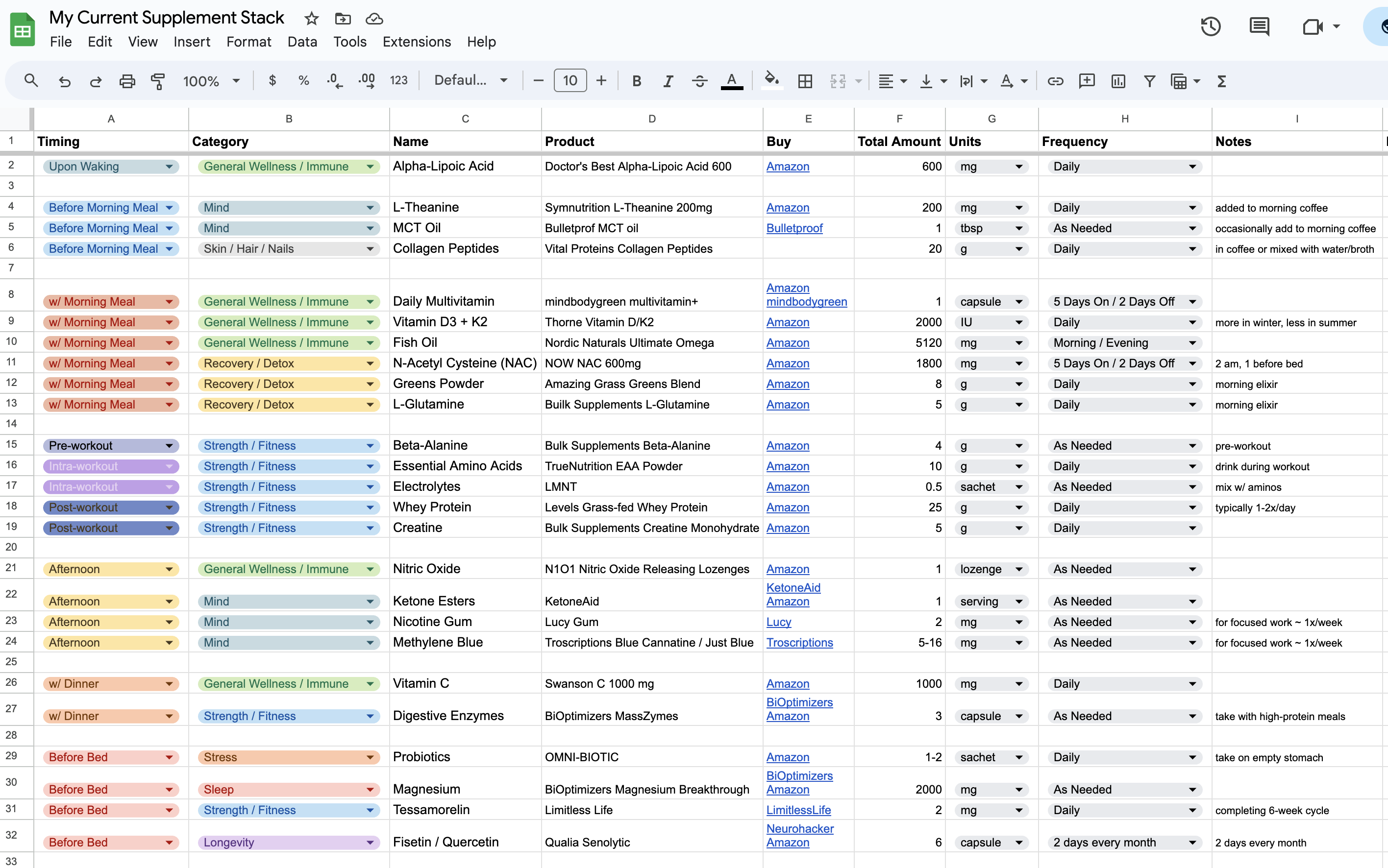Toggle strikethrough formatting
This screenshot has height=868, width=1388.
click(699, 81)
